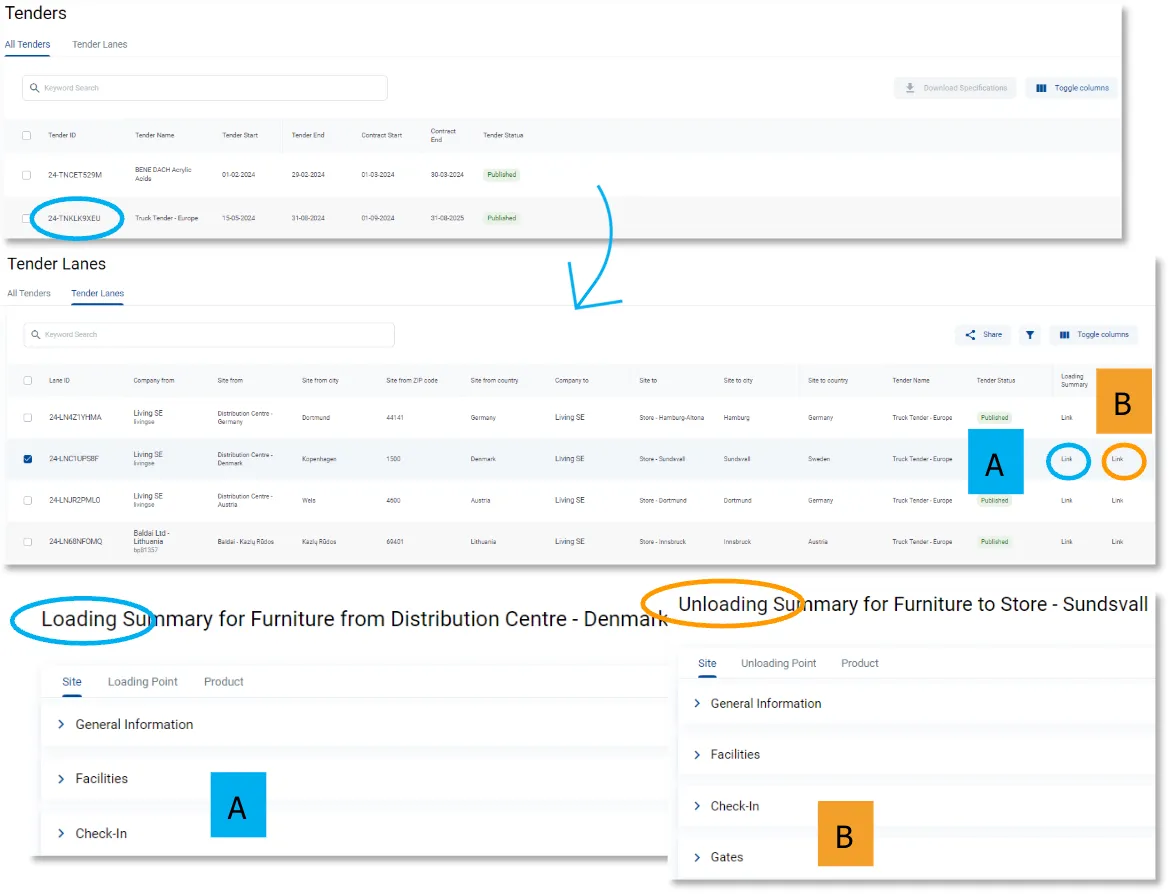Viewport: 1169px width, 894px height.
Task: Click Toggle columns in the Tender Lanes panel
Action: [1094, 335]
